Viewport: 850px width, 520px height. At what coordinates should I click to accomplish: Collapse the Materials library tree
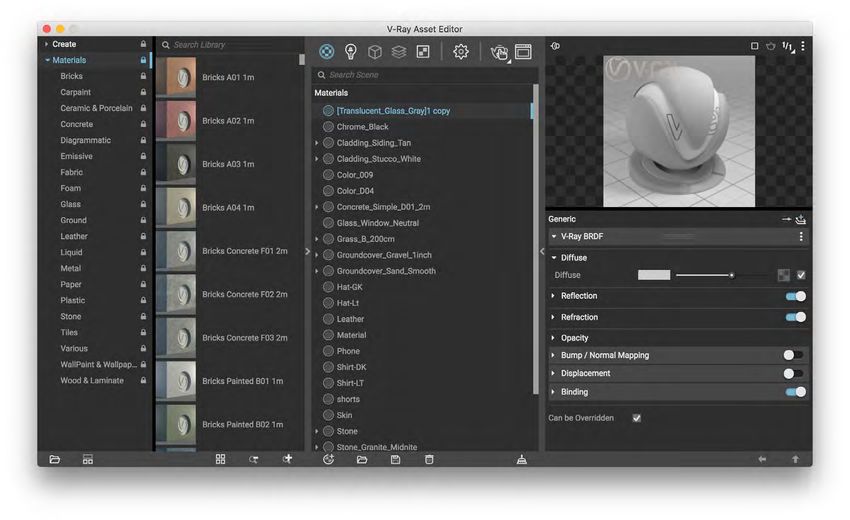point(48,60)
